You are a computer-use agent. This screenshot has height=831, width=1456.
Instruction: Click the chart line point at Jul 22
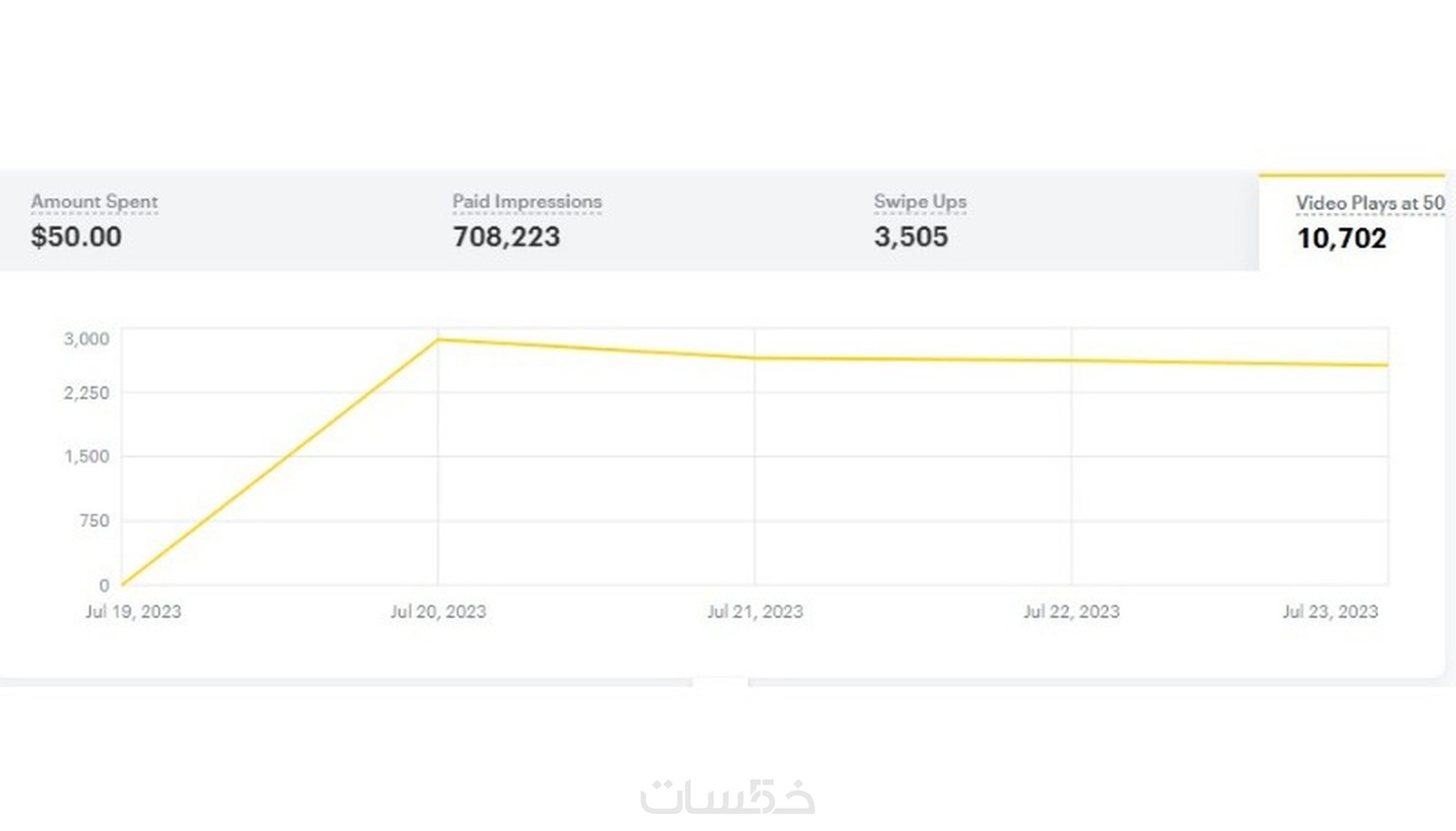(1071, 361)
